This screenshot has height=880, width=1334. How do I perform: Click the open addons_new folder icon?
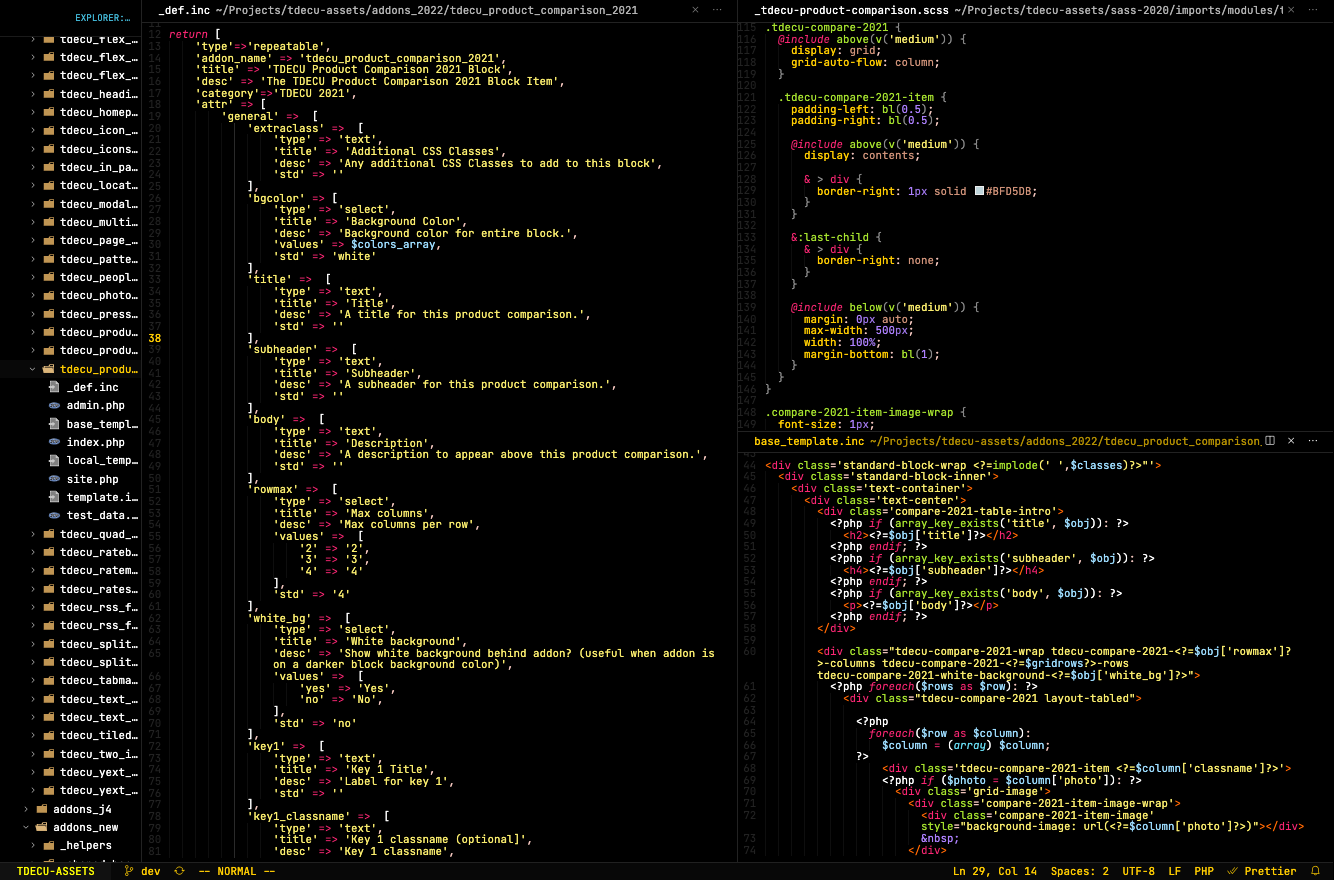click(42, 827)
